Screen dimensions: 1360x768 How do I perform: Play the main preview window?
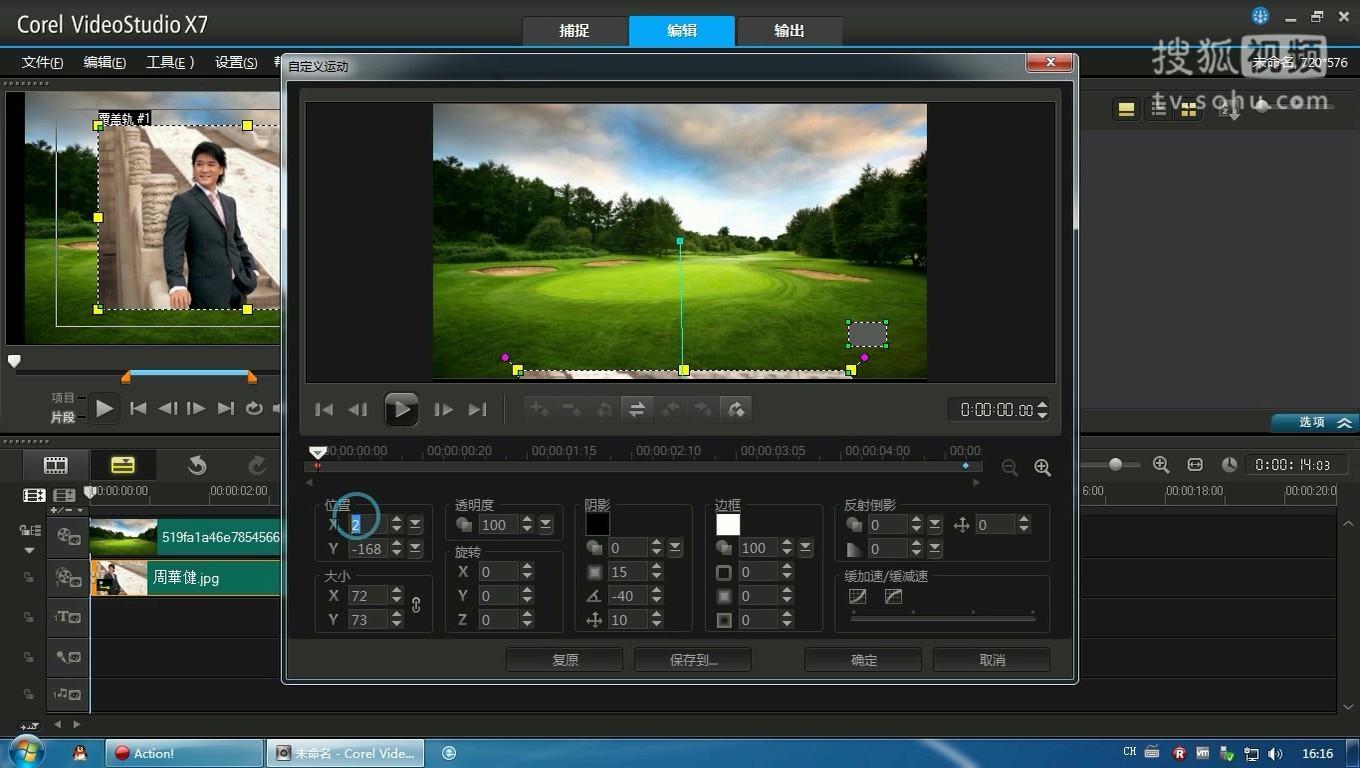[104, 408]
